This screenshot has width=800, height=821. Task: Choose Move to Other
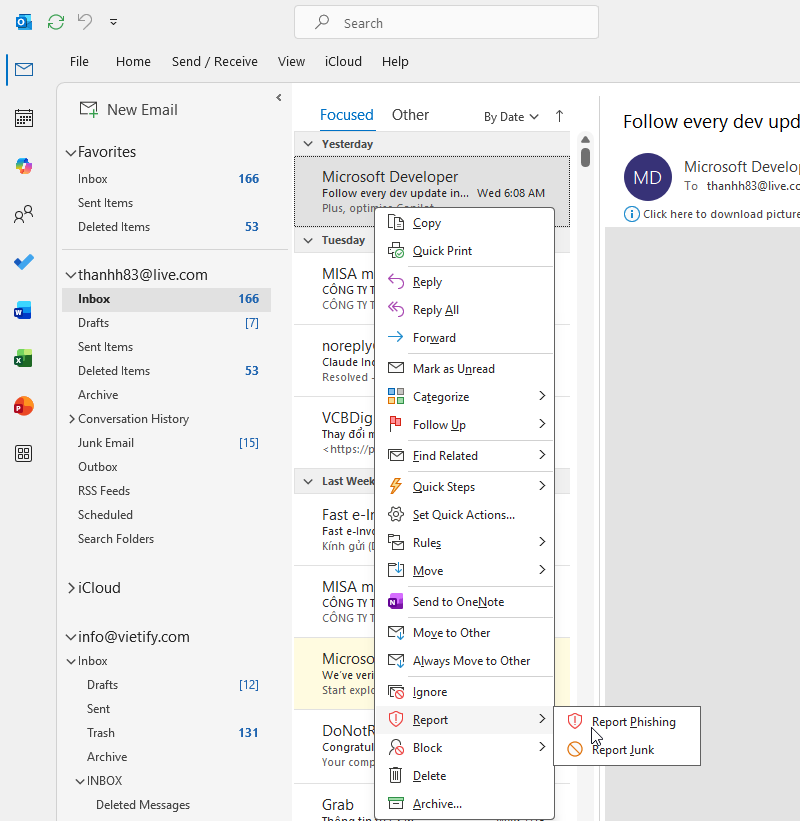point(464,633)
